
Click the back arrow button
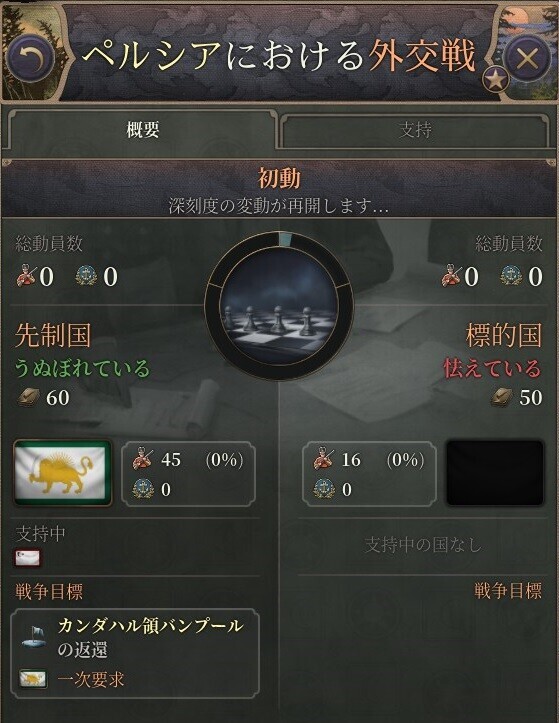pyautogui.click(x=31, y=59)
